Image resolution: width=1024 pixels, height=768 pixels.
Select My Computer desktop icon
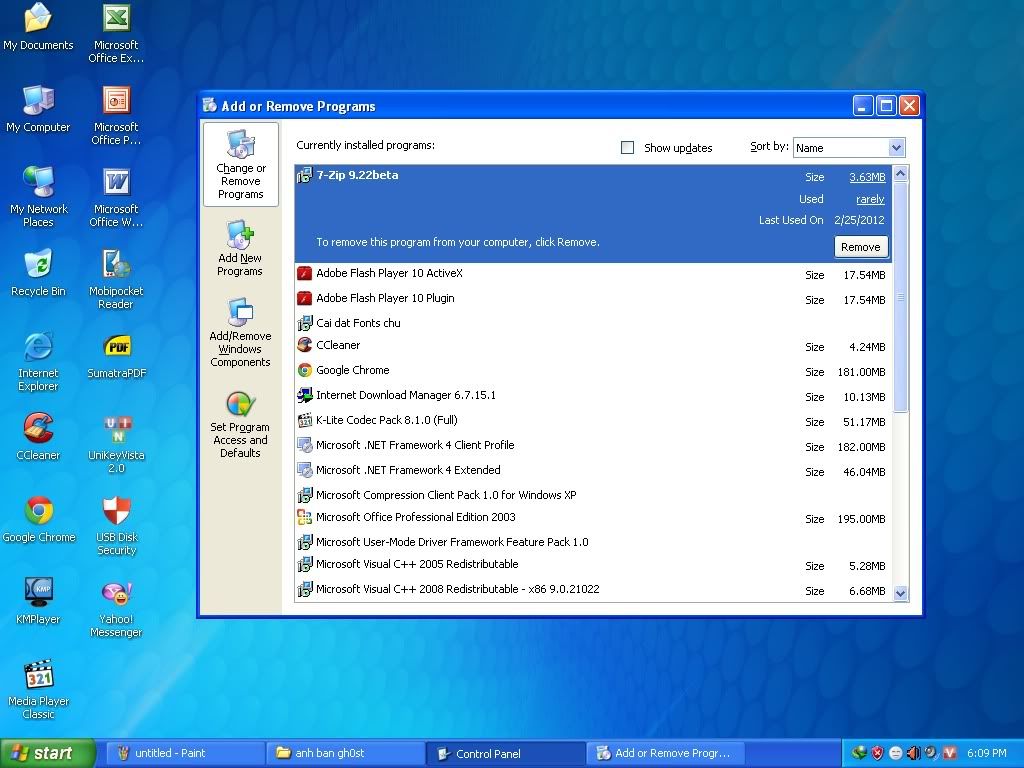pos(38,108)
